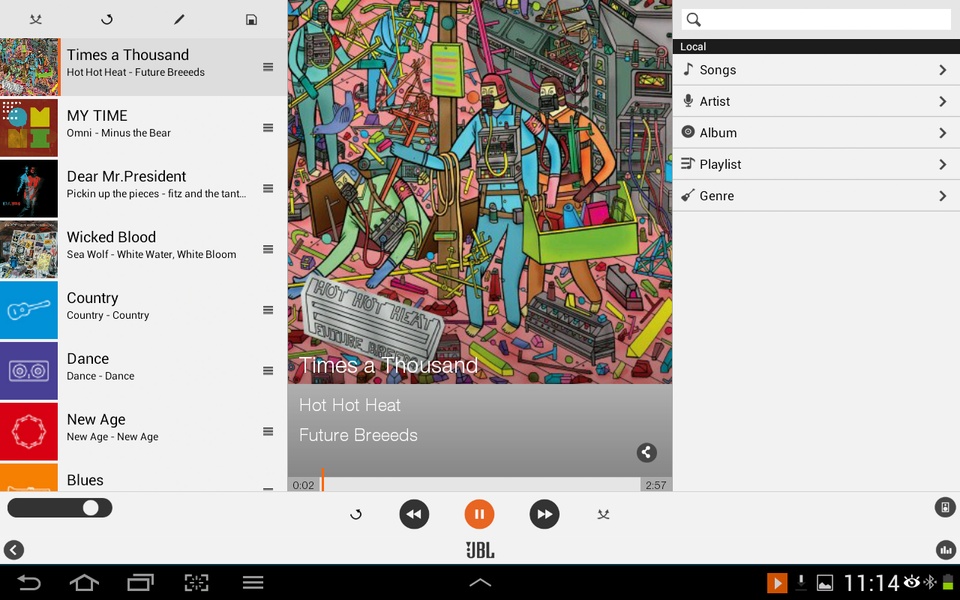Seek within the song on the progress bar
The height and width of the screenshot is (600, 960).
[x=480, y=485]
